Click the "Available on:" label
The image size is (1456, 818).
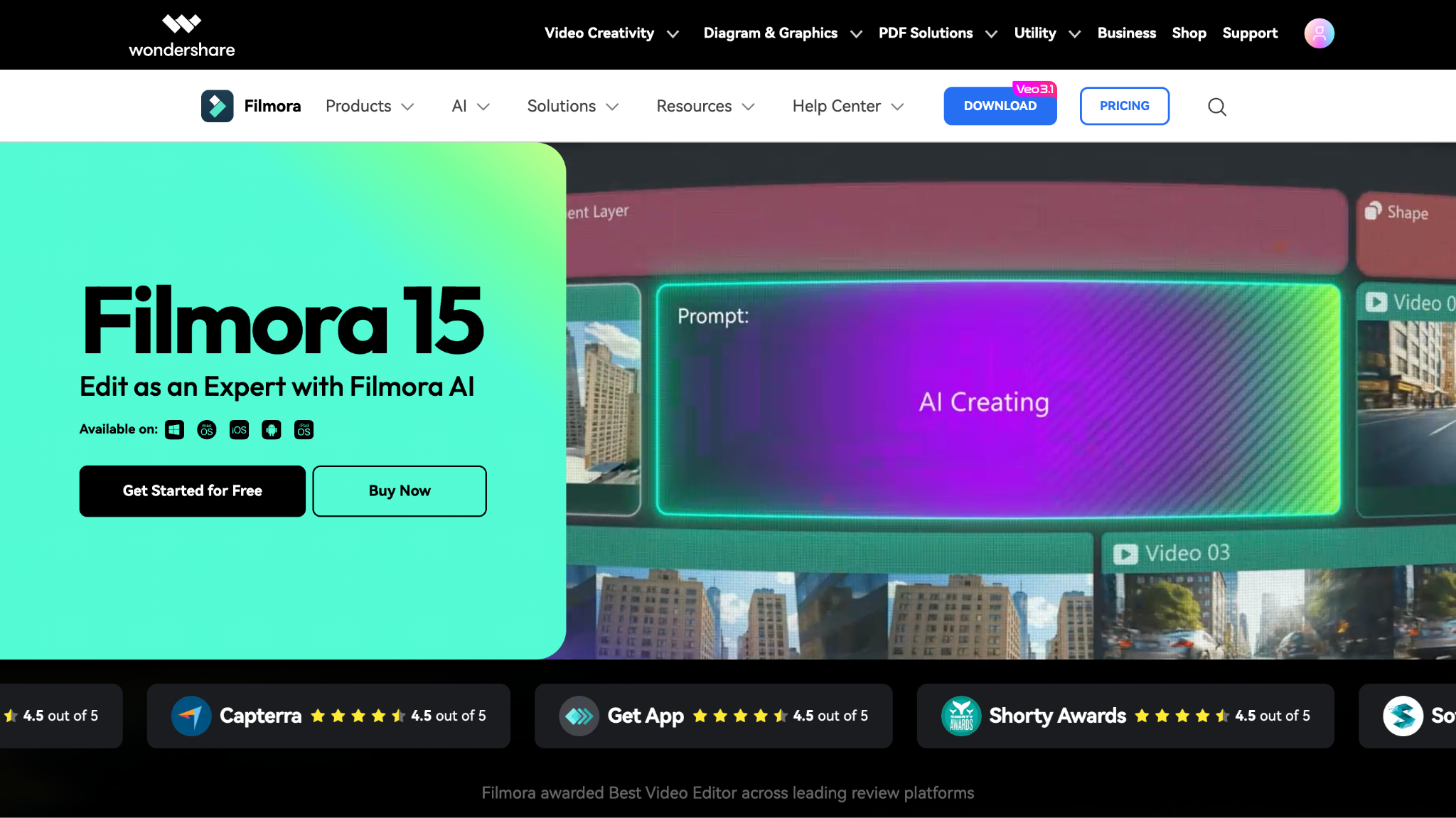[119, 429]
